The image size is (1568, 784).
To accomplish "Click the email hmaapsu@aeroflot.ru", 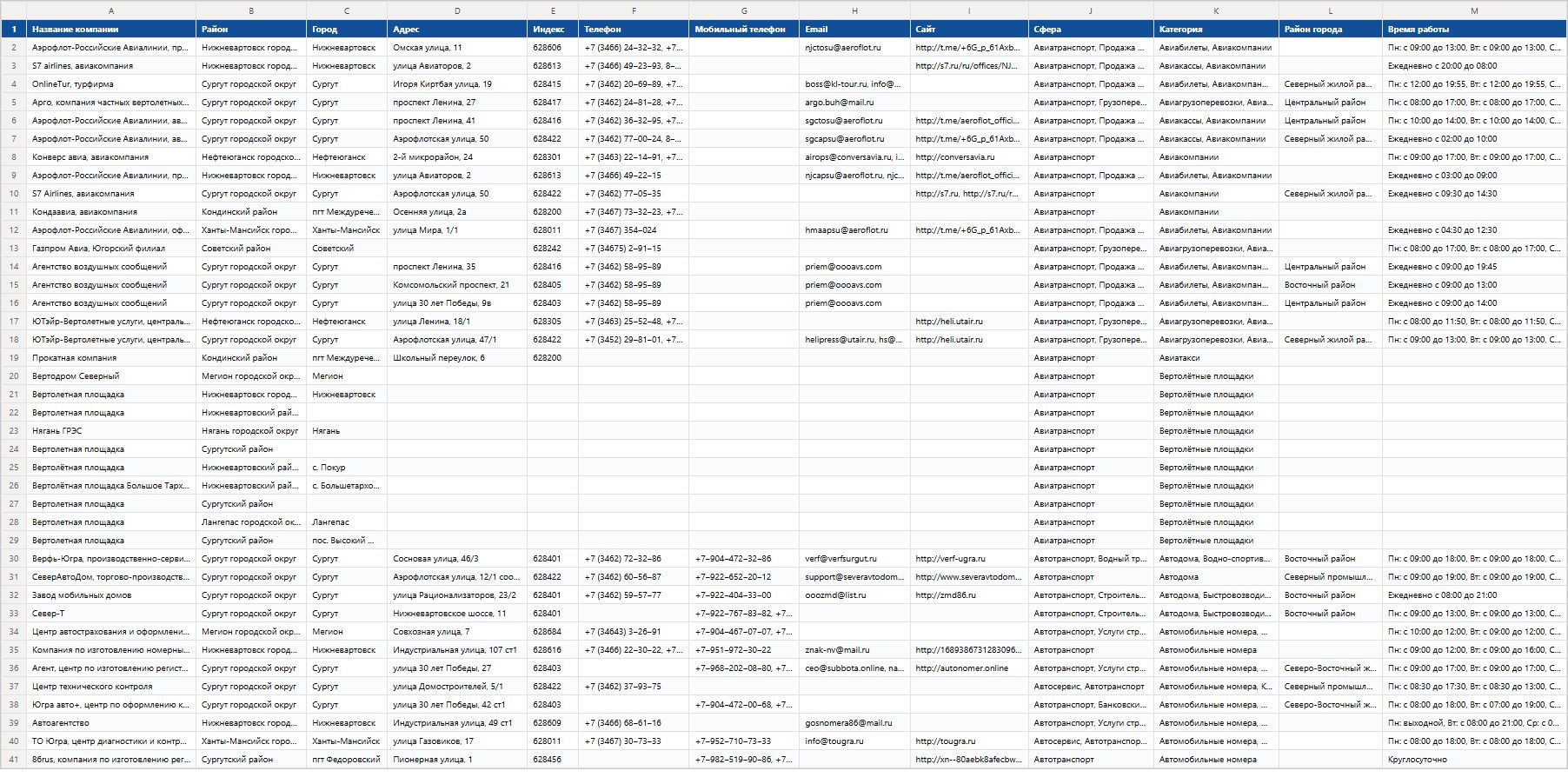I will [847, 229].
